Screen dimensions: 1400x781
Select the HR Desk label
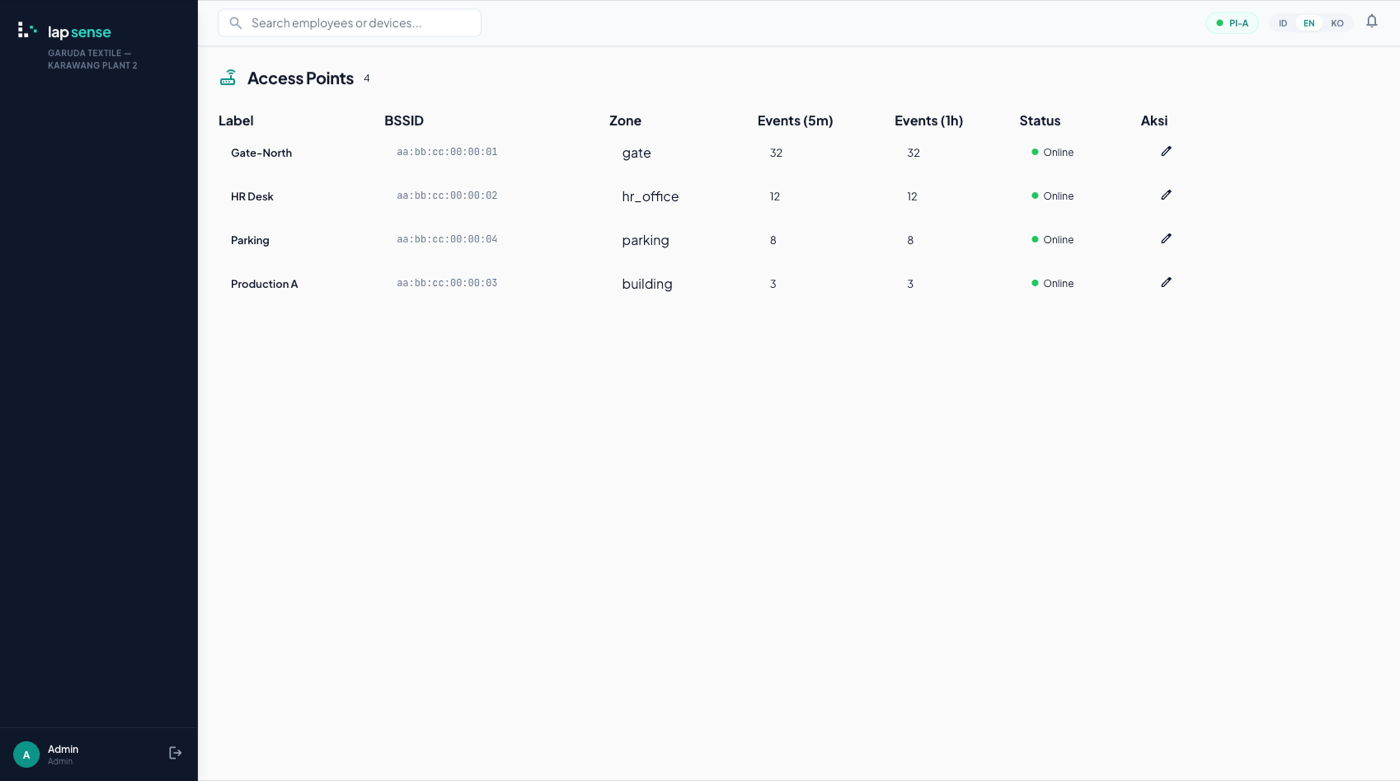point(252,197)
